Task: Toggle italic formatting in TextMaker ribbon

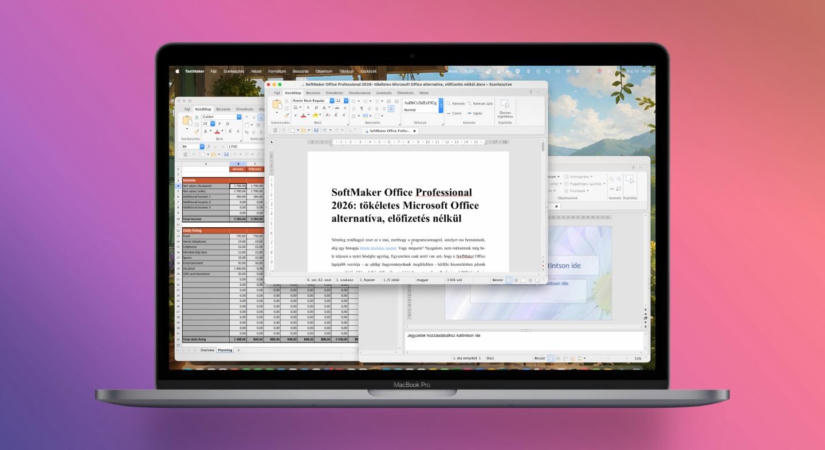Action: point(317,108)
